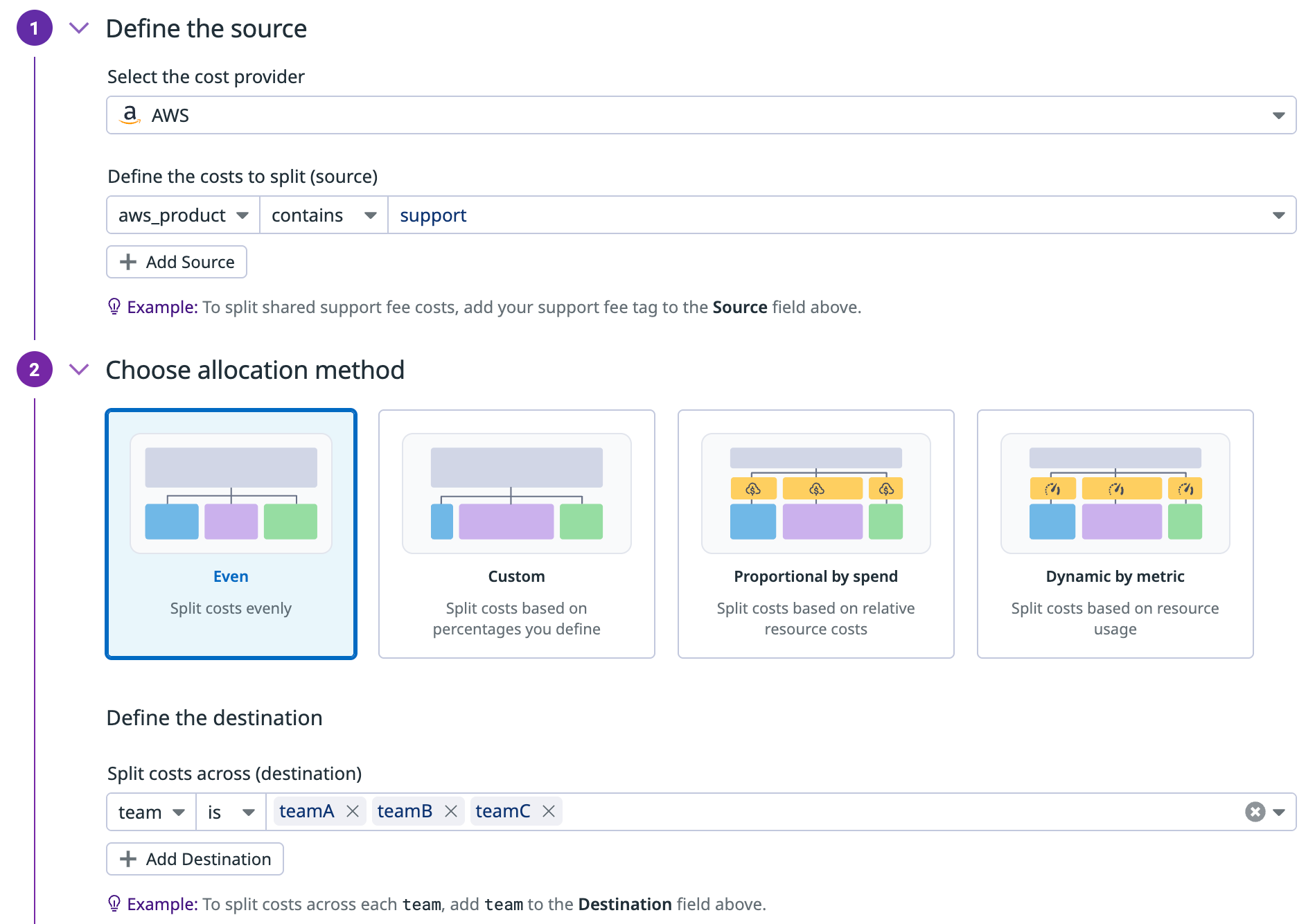Click the Add Destination button
Viewport: 1315px width, 924px height.
pyautogui.click(x=195, y=859)
